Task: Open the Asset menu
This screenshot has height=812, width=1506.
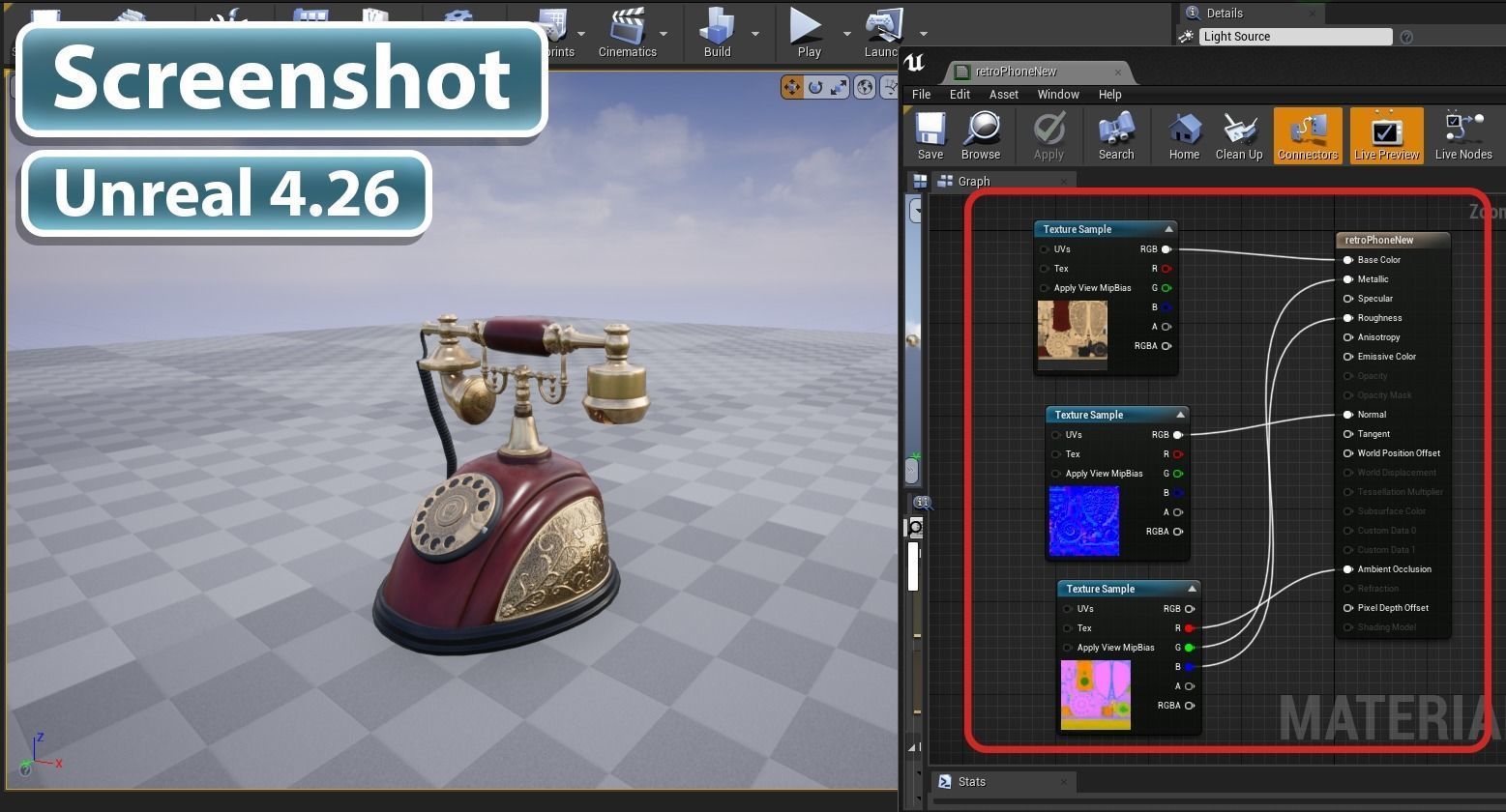Action: (1003, 95)
